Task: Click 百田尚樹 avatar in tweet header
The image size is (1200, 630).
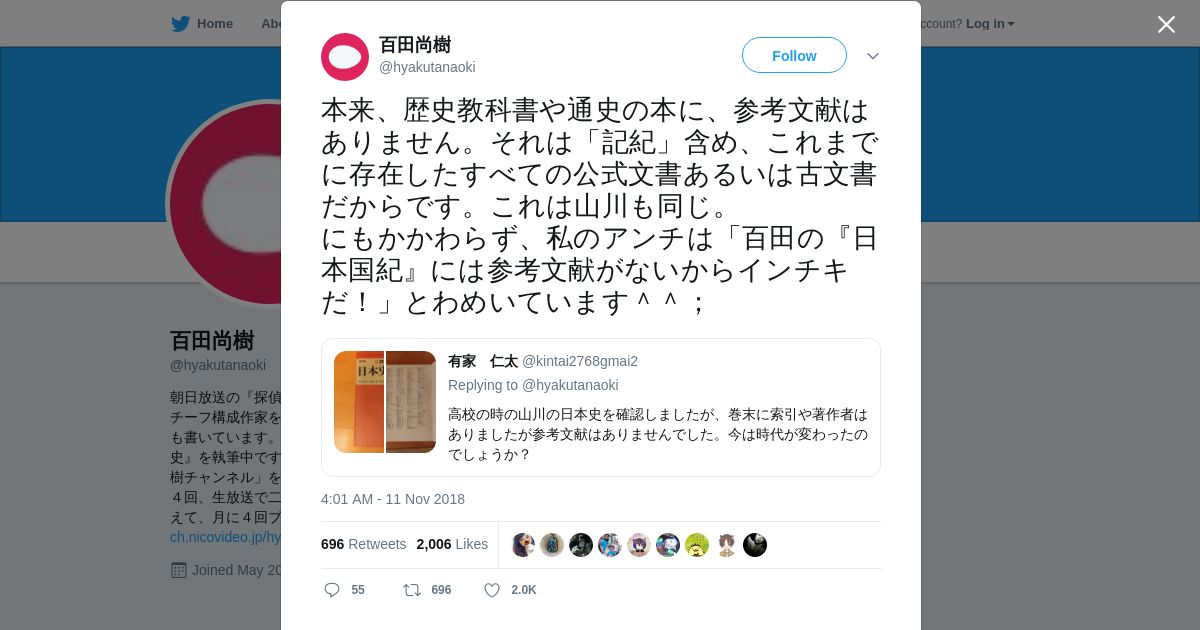Action: [x=345, y=57]
